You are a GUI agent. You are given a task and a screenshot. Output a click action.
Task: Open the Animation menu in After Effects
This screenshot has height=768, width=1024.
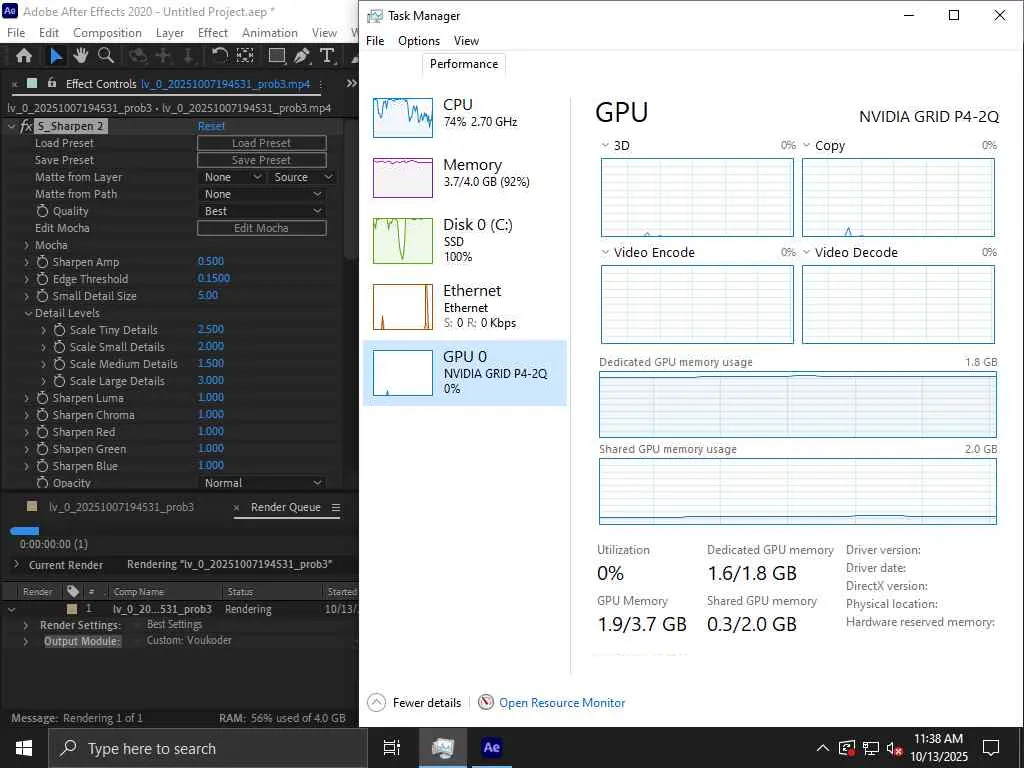tap(270, 33)
